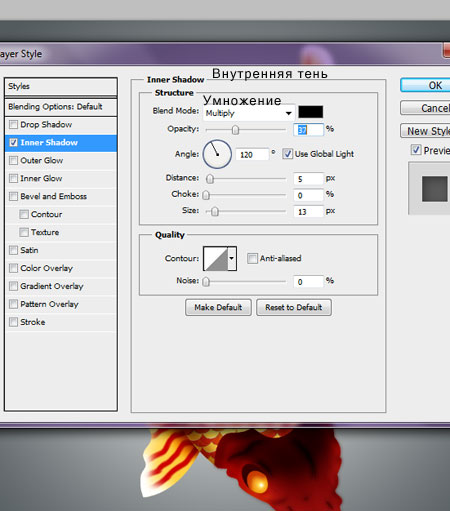This screenshot has width=450, height=511.
Task: Check the Texture sub-option checkbox
Action: pos(24,232)
